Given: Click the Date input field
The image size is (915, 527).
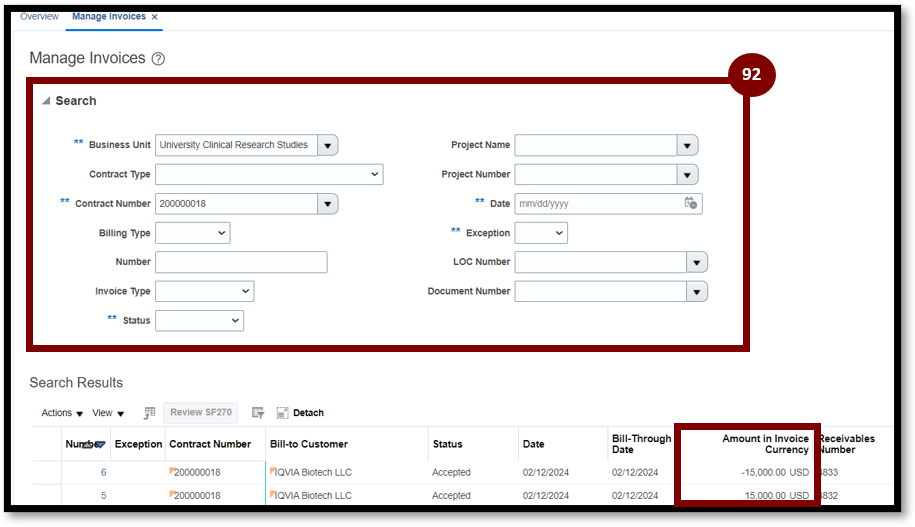Looking at the screenshot, I should pos(598,204).
